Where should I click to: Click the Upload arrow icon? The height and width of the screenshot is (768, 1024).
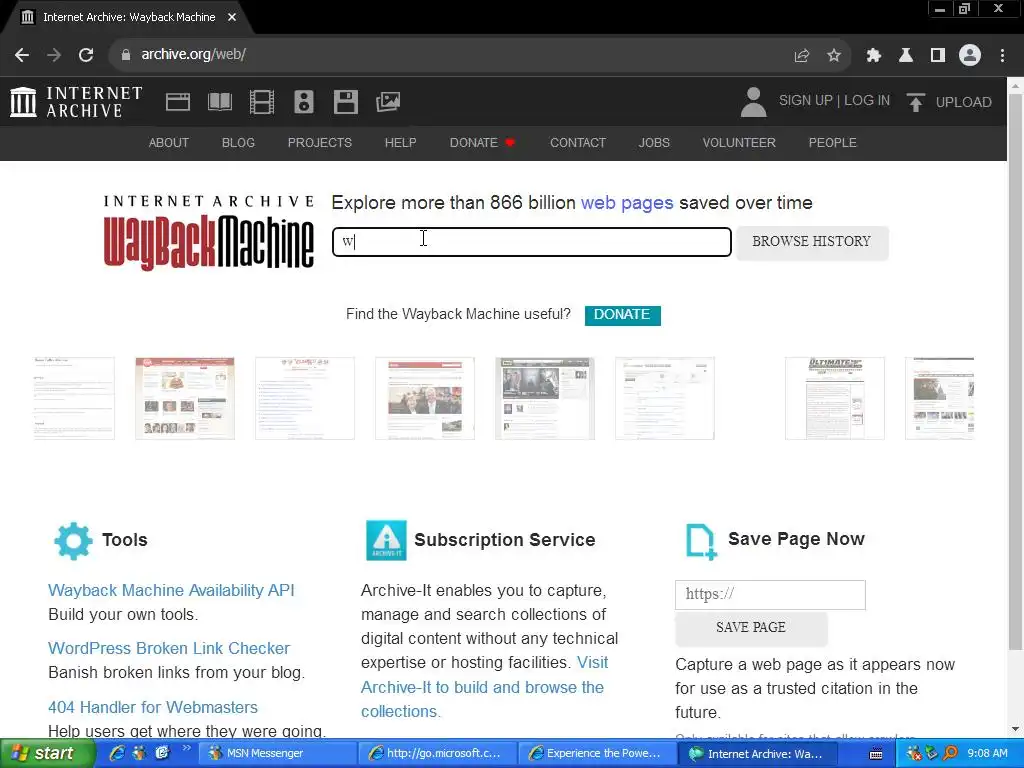(916, 102)
